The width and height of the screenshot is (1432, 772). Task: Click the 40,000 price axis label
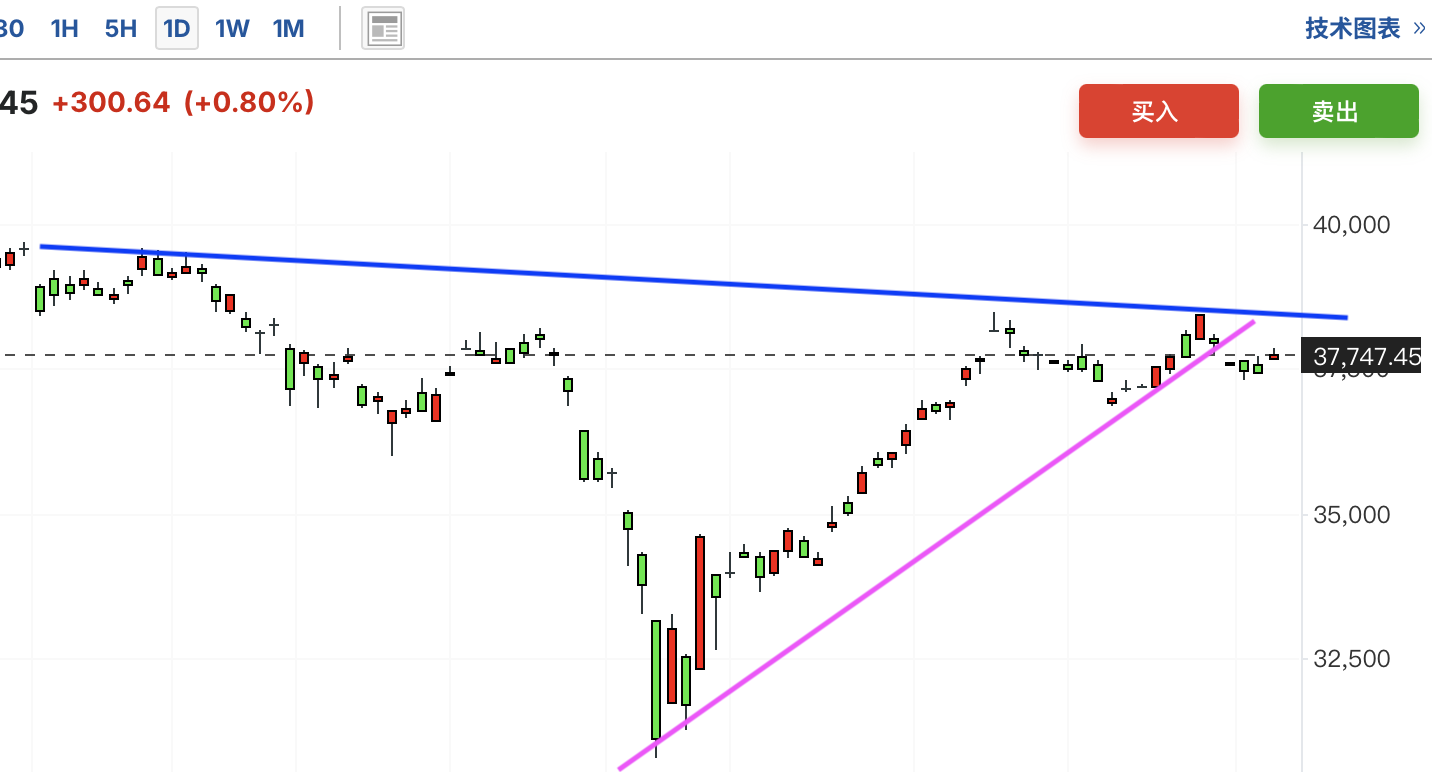[1351, 225]
